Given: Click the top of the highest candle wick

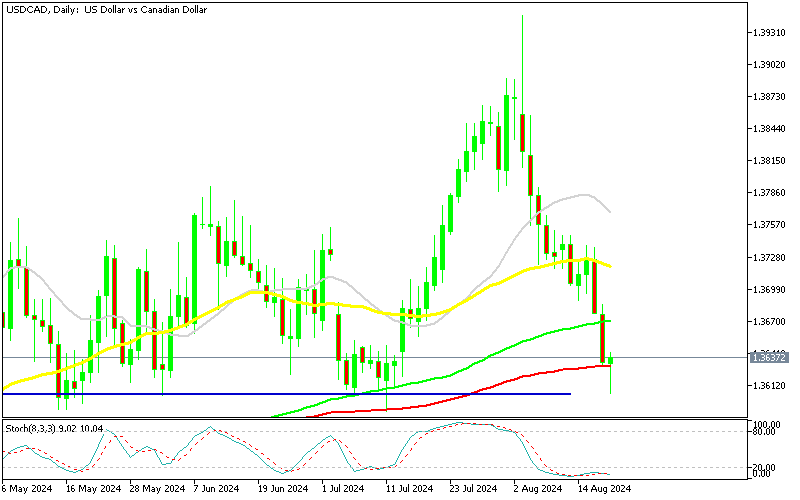Looking at the screenshot, I should click(522, 16).
